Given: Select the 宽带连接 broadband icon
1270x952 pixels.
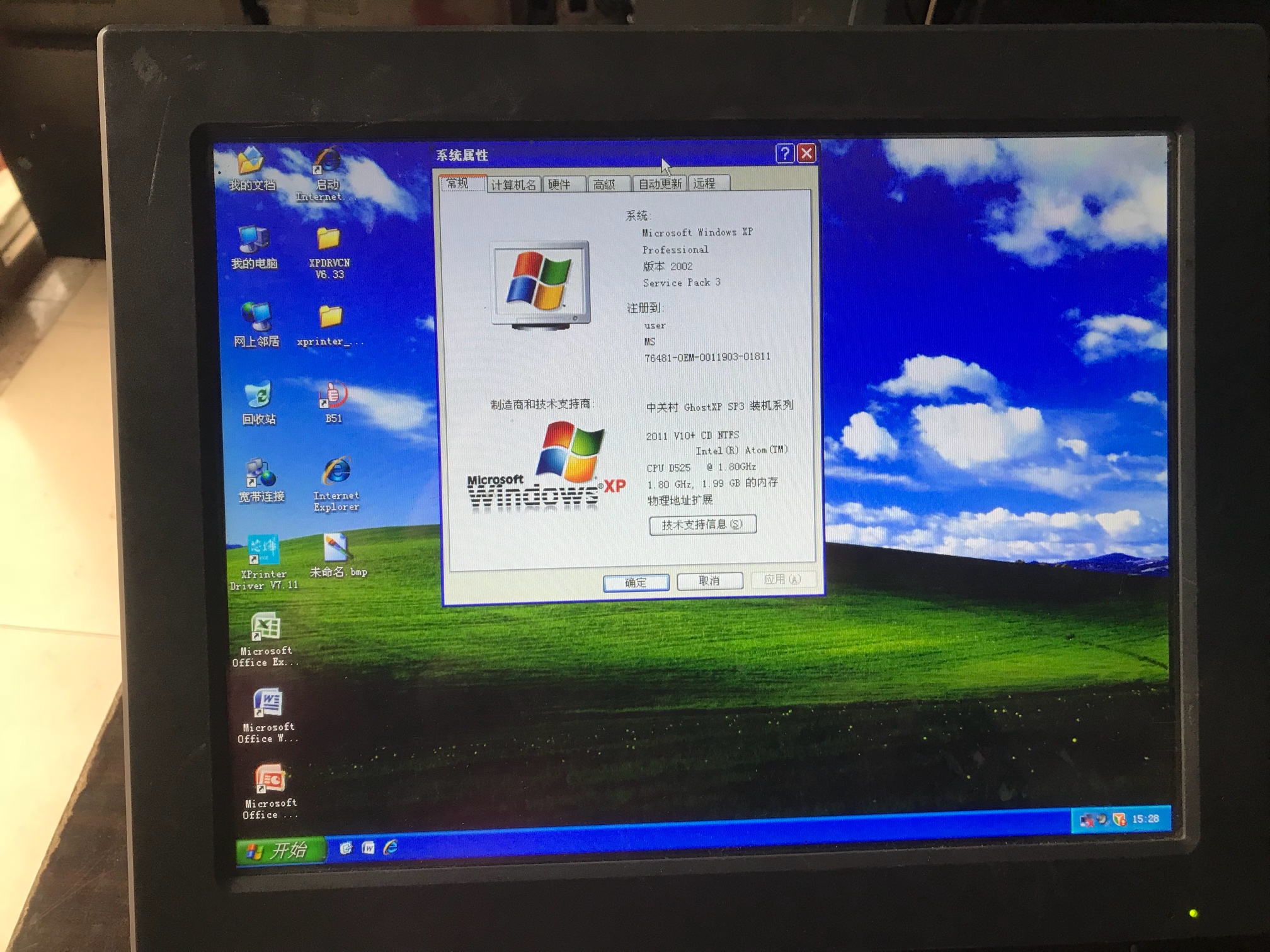Looking at the screenshot, I should pos(261,480).
